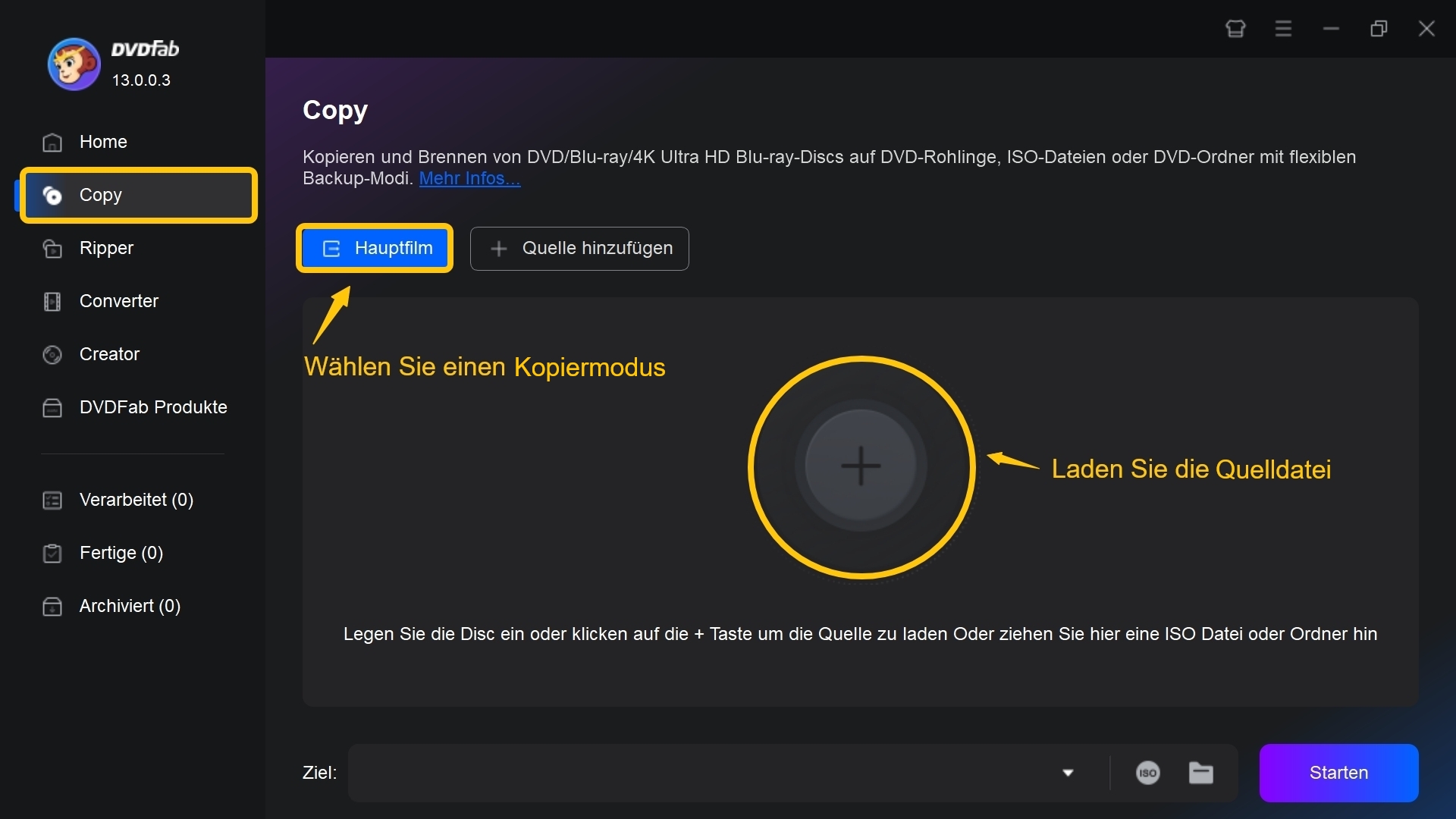Image resolution: width=1456 pixels, height=819 pixels.
Task: Click the Home icon in sidebar
Action: [52, 141]
